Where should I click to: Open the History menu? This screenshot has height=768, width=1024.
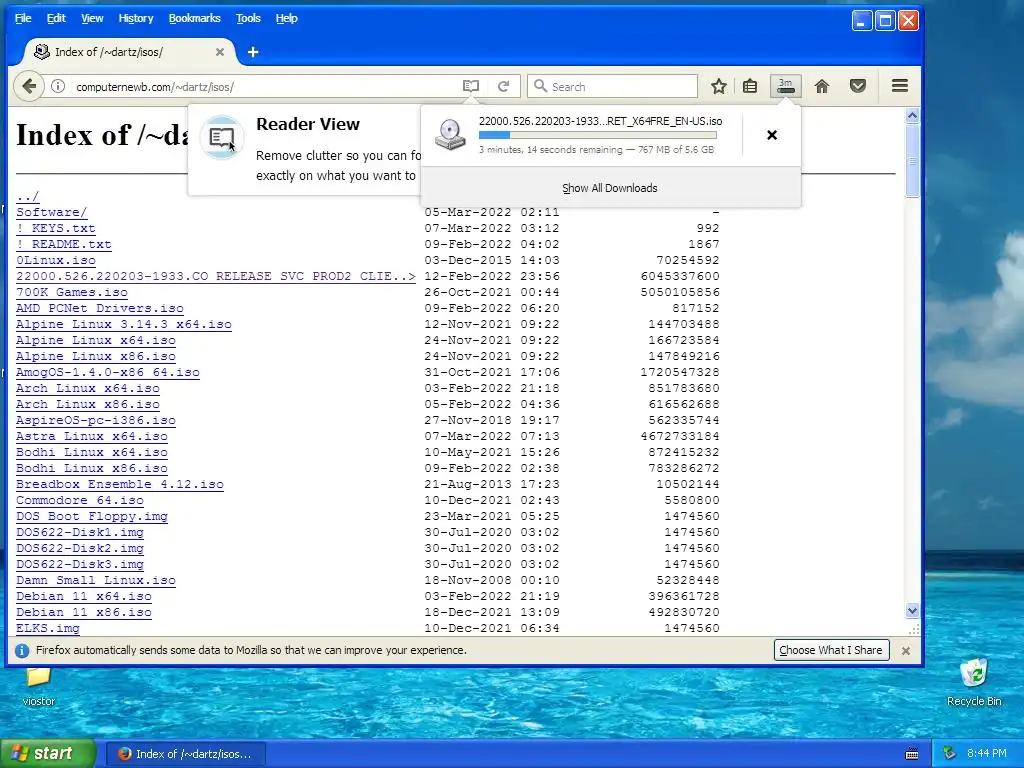(x=136, y=18)
